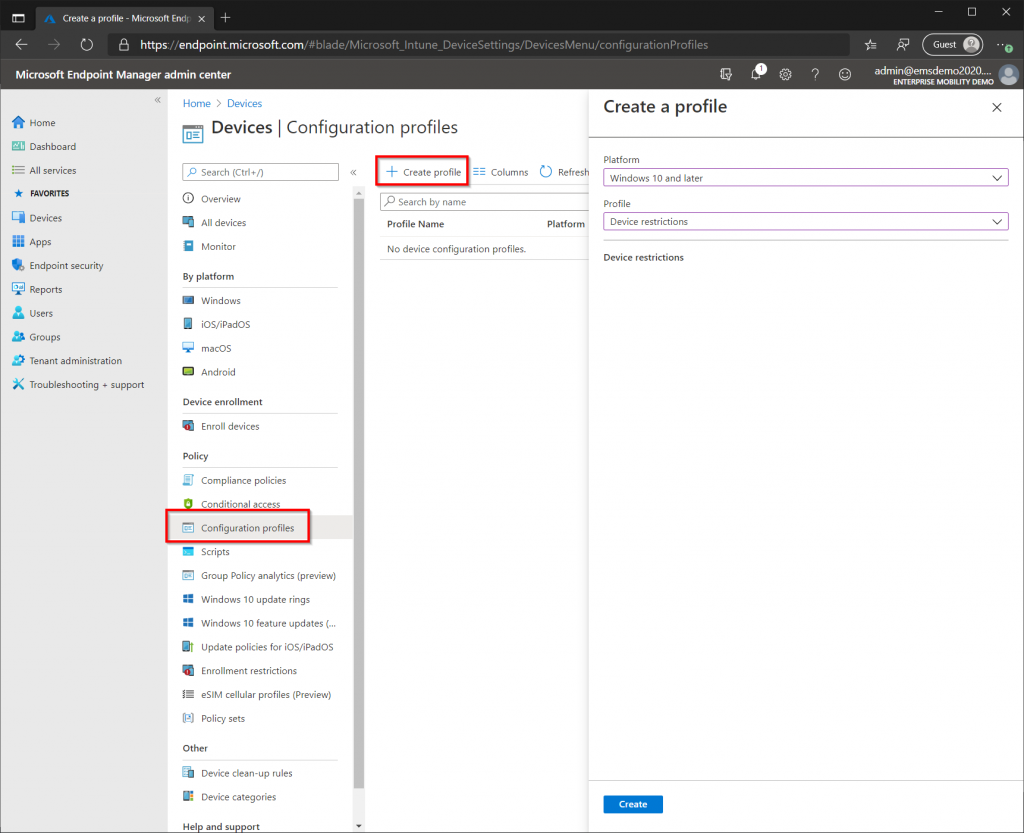Click the Scripts icon in Policy section
The width and height of the screenshot is (1024, 833).
click(188, 552)
